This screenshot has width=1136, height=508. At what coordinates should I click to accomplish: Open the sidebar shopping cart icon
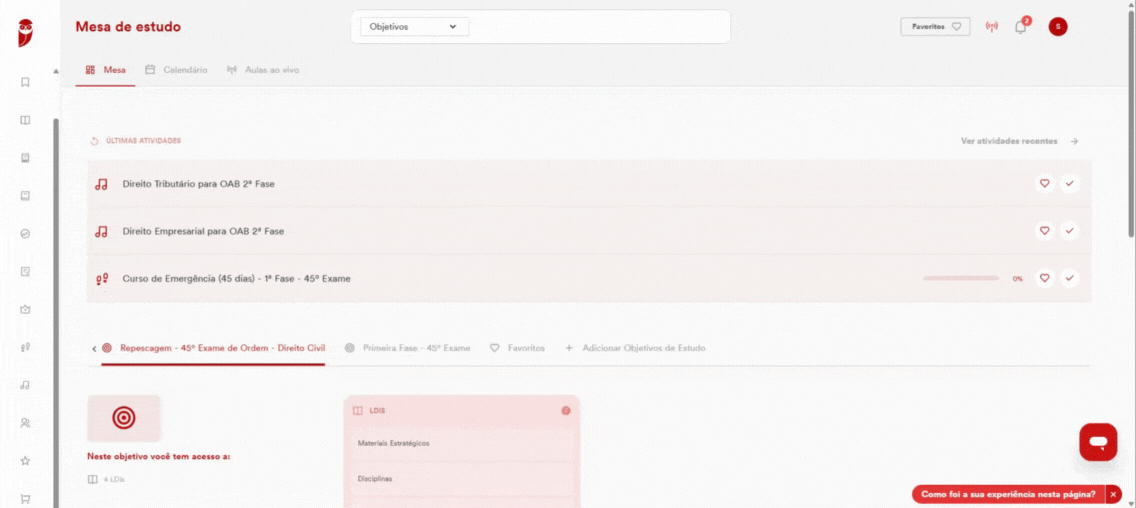tap(25, 499)
